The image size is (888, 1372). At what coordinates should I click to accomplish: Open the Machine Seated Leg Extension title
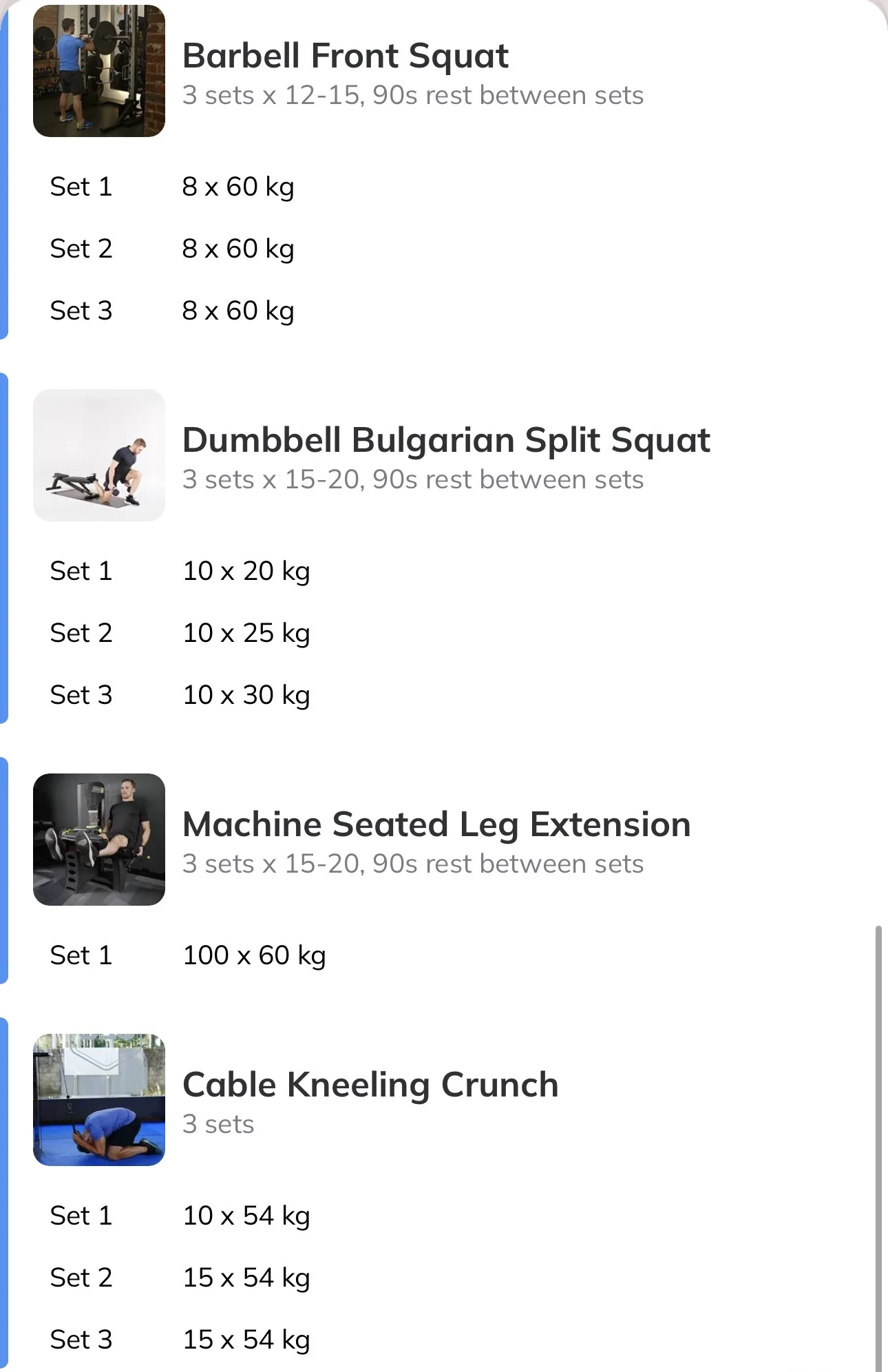tap(436, 824)
